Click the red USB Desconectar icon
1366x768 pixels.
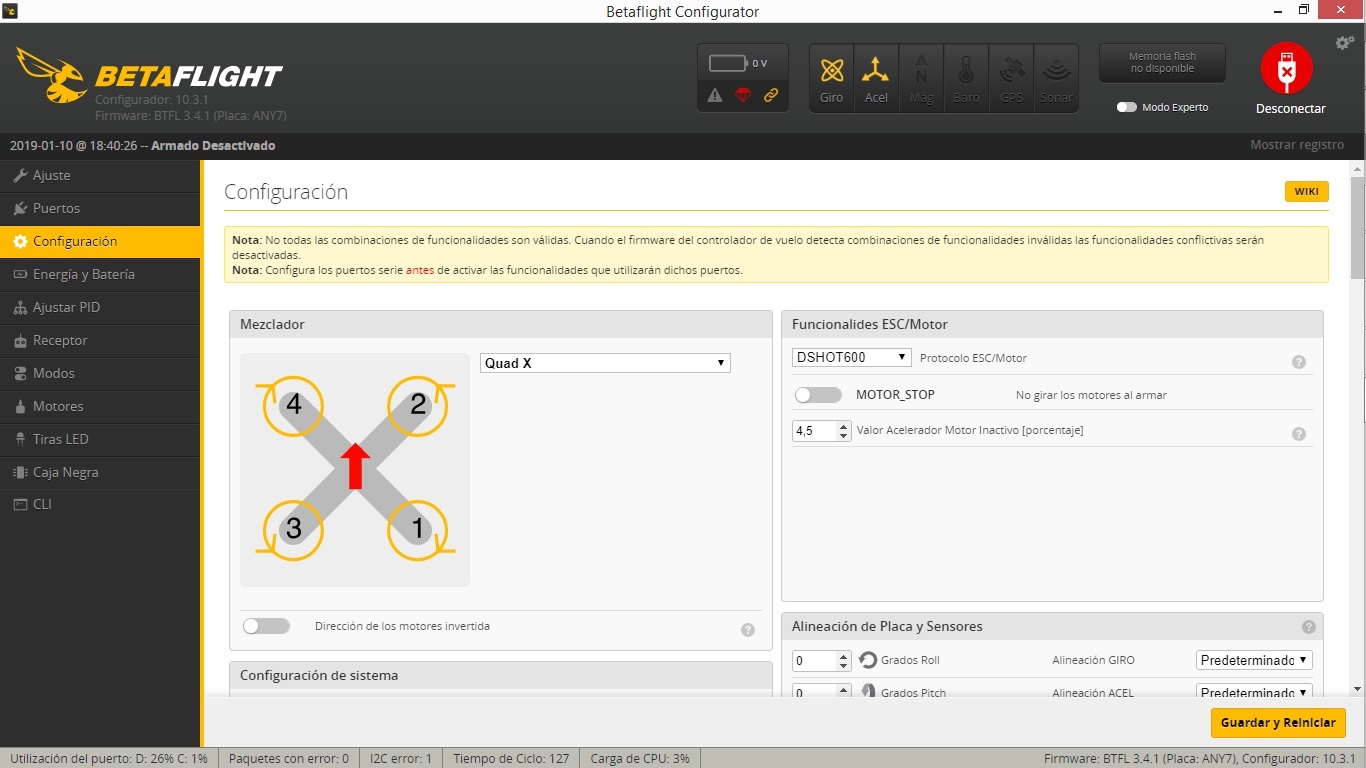tap(1286, 68)
